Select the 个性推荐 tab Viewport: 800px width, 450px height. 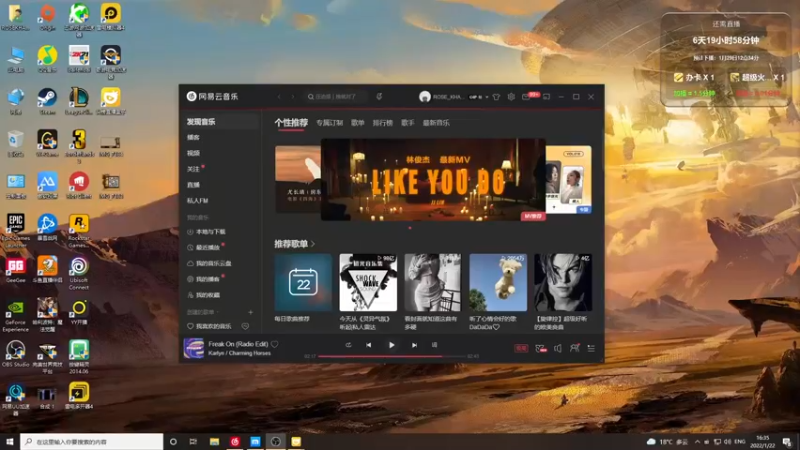[x=291, y=122]
